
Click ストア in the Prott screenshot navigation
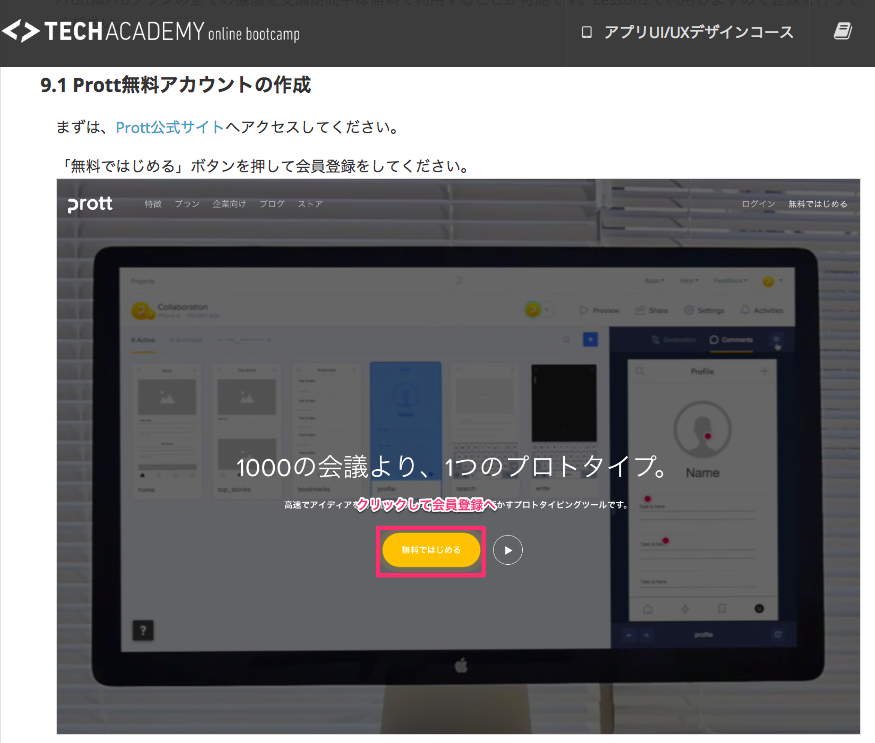(x=310, y=204)
